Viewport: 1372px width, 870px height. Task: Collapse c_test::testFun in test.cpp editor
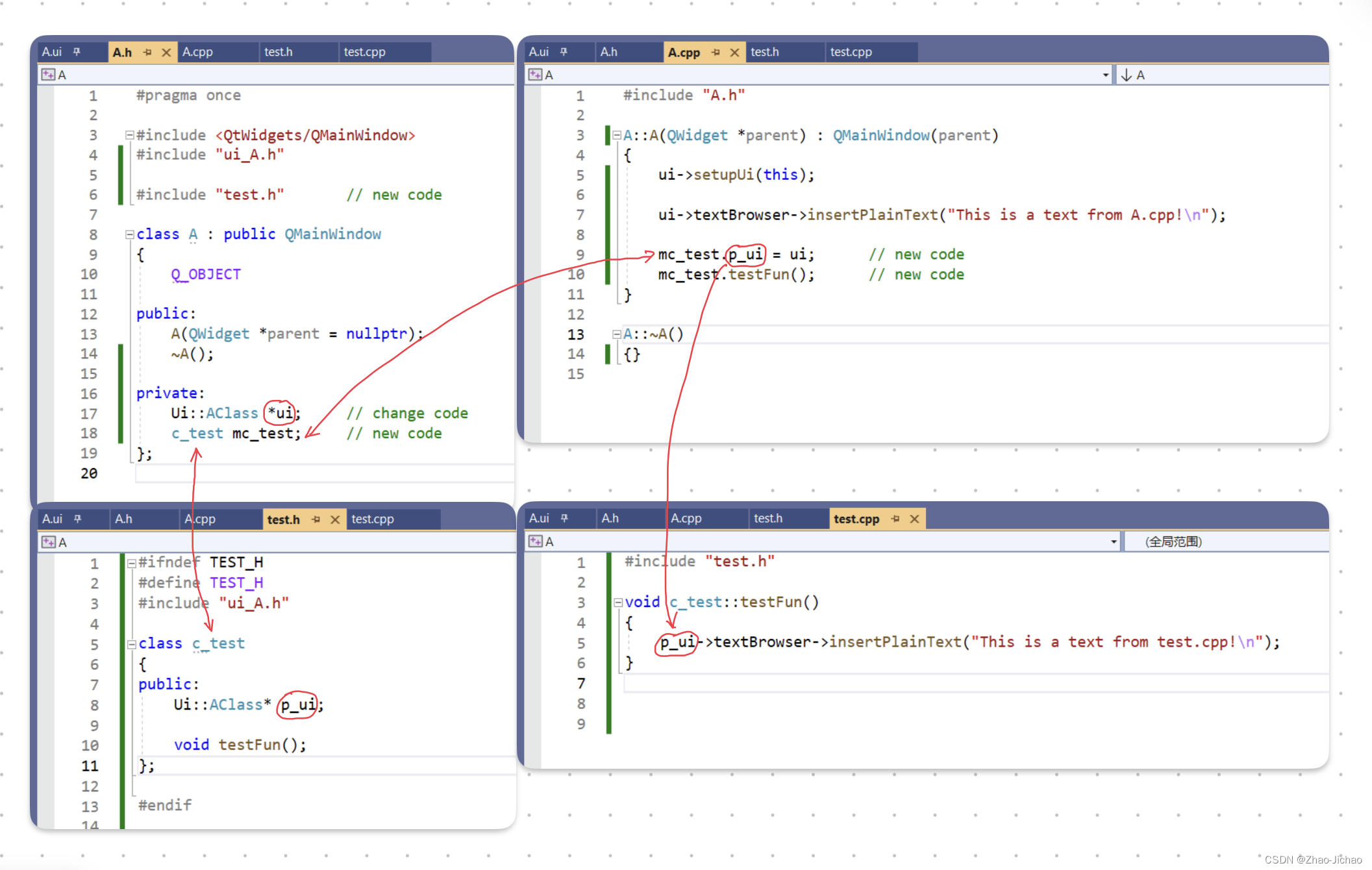click(x=618, y=603)
